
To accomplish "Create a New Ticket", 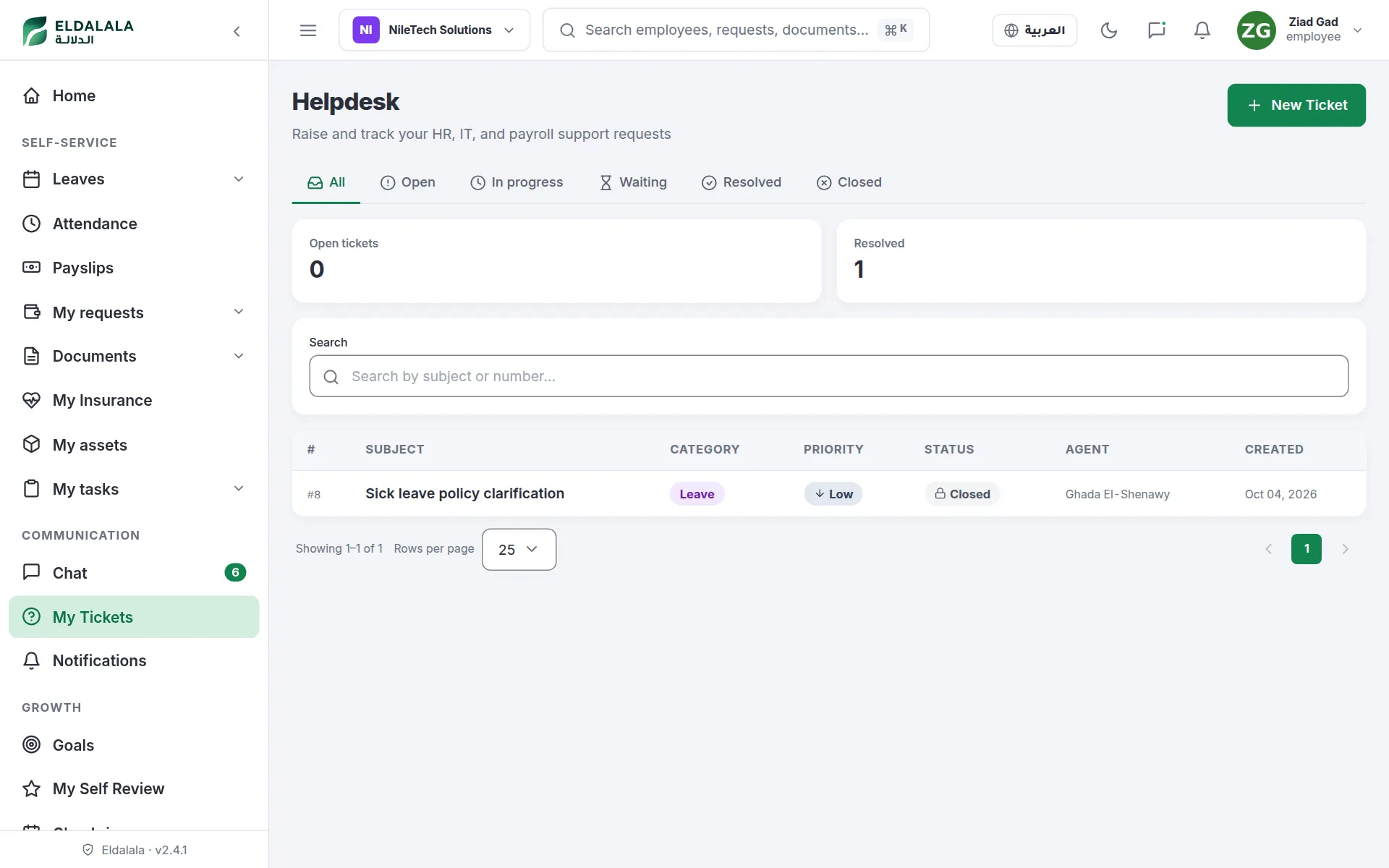I will 1296,106.
